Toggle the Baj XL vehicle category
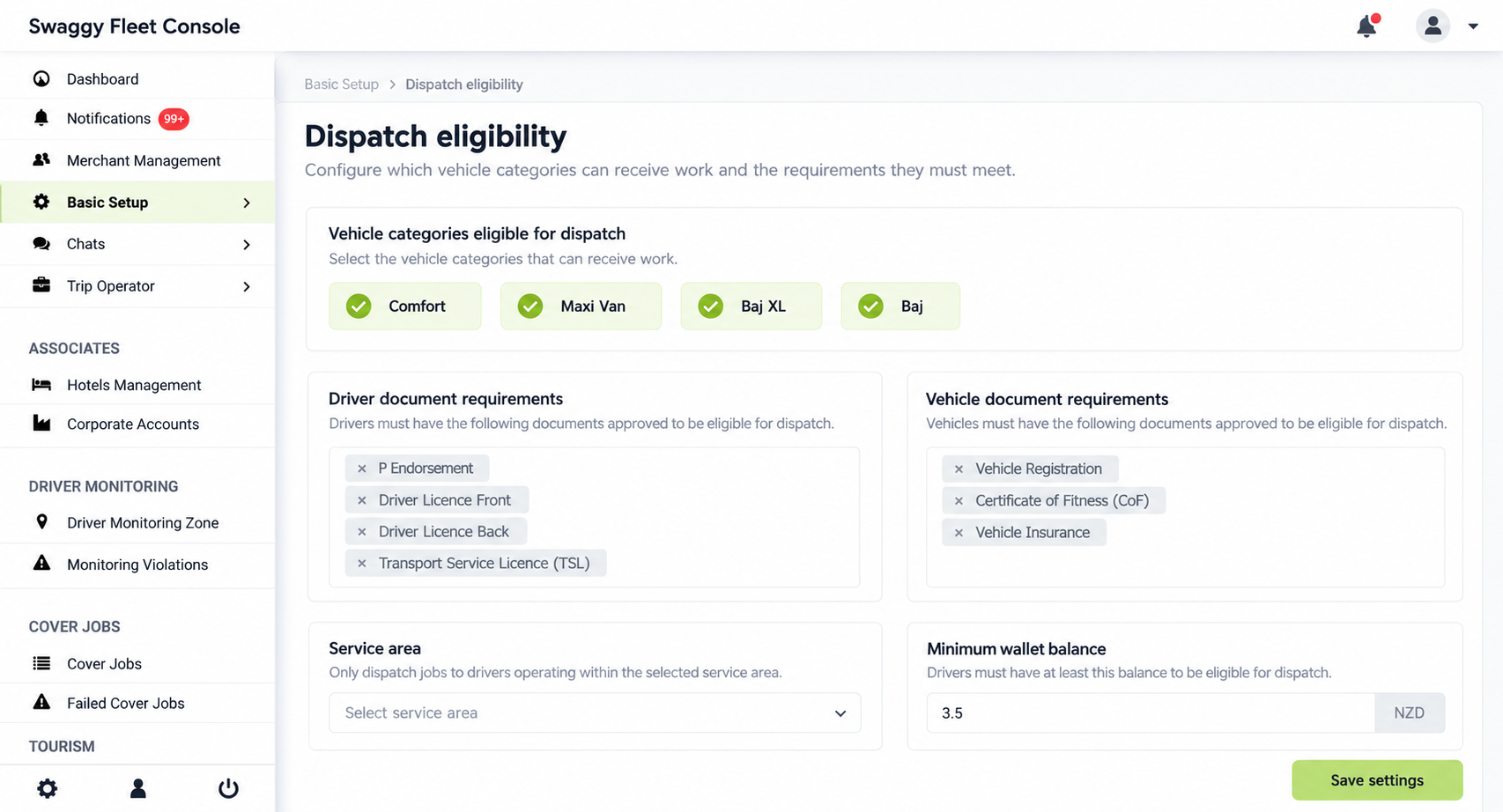Viewport: 1503px width, 812px height. 751,306
